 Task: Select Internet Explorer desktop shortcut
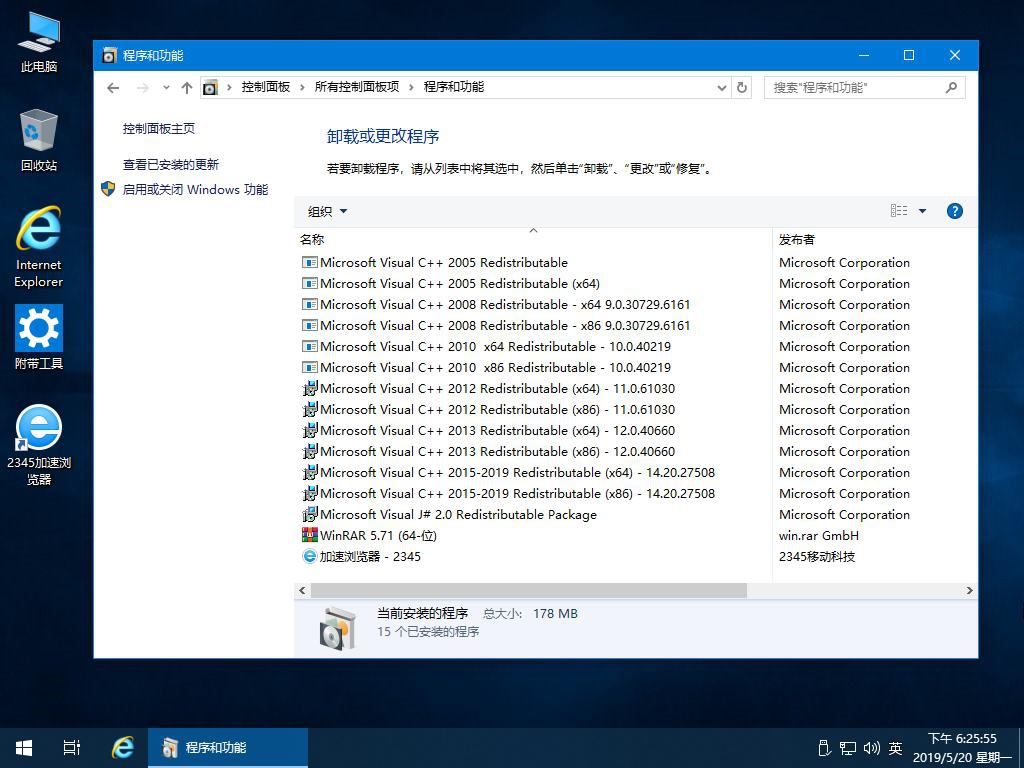[39, 247]
